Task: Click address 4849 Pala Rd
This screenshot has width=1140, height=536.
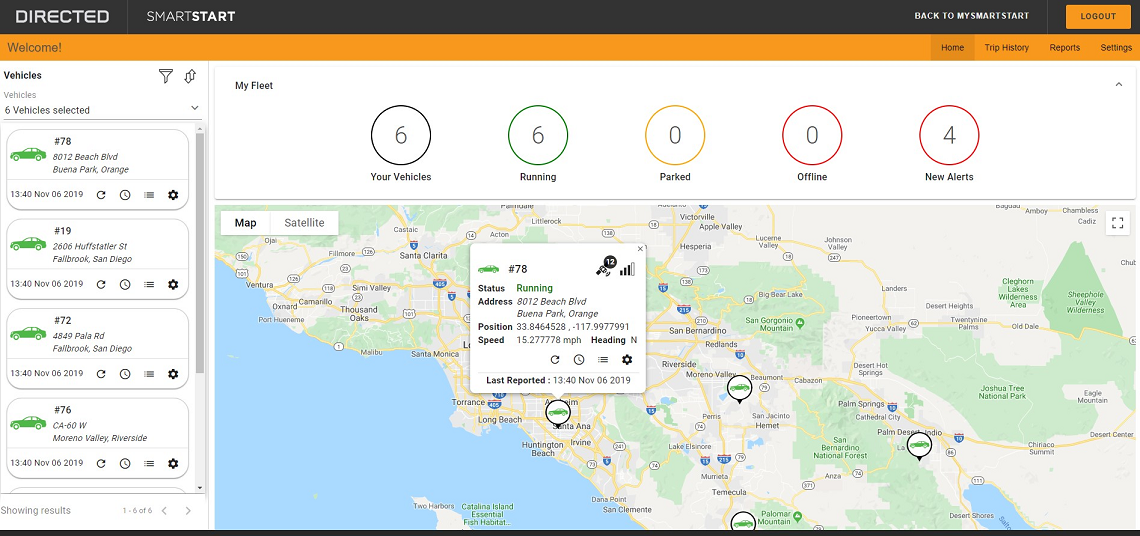Action: [79, 336]
